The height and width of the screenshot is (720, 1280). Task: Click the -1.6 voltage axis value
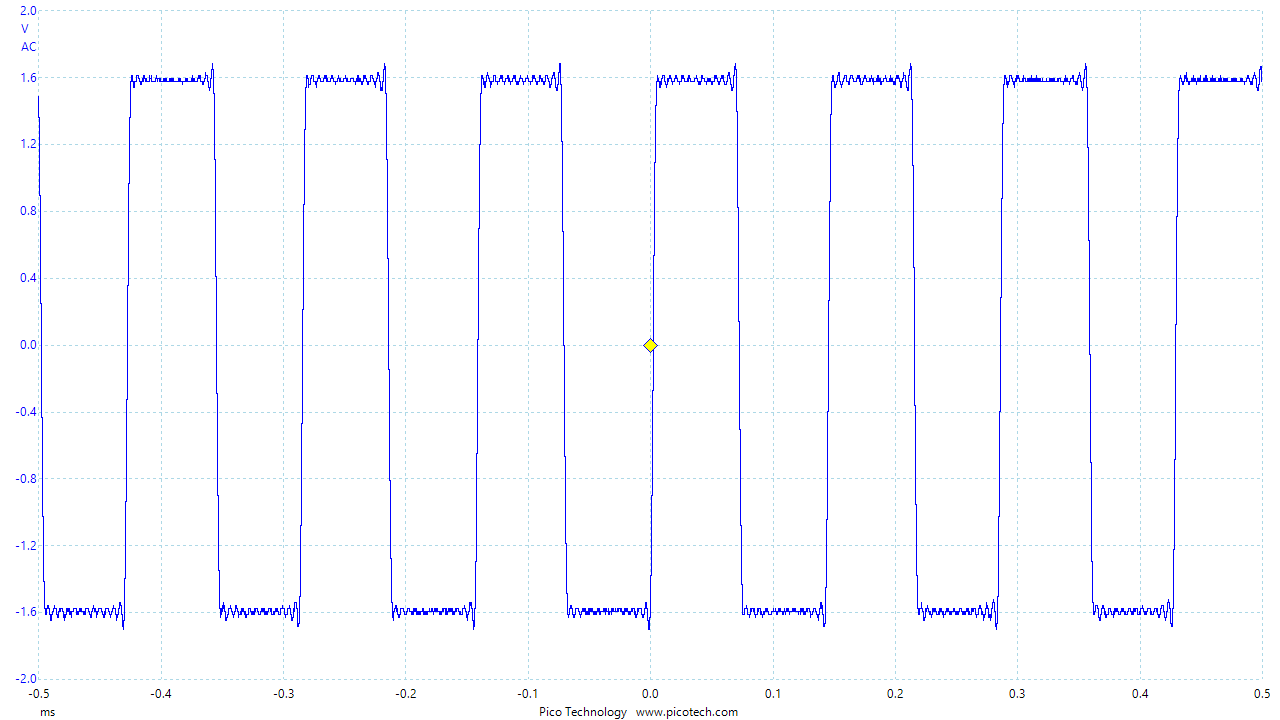point(26,612)
